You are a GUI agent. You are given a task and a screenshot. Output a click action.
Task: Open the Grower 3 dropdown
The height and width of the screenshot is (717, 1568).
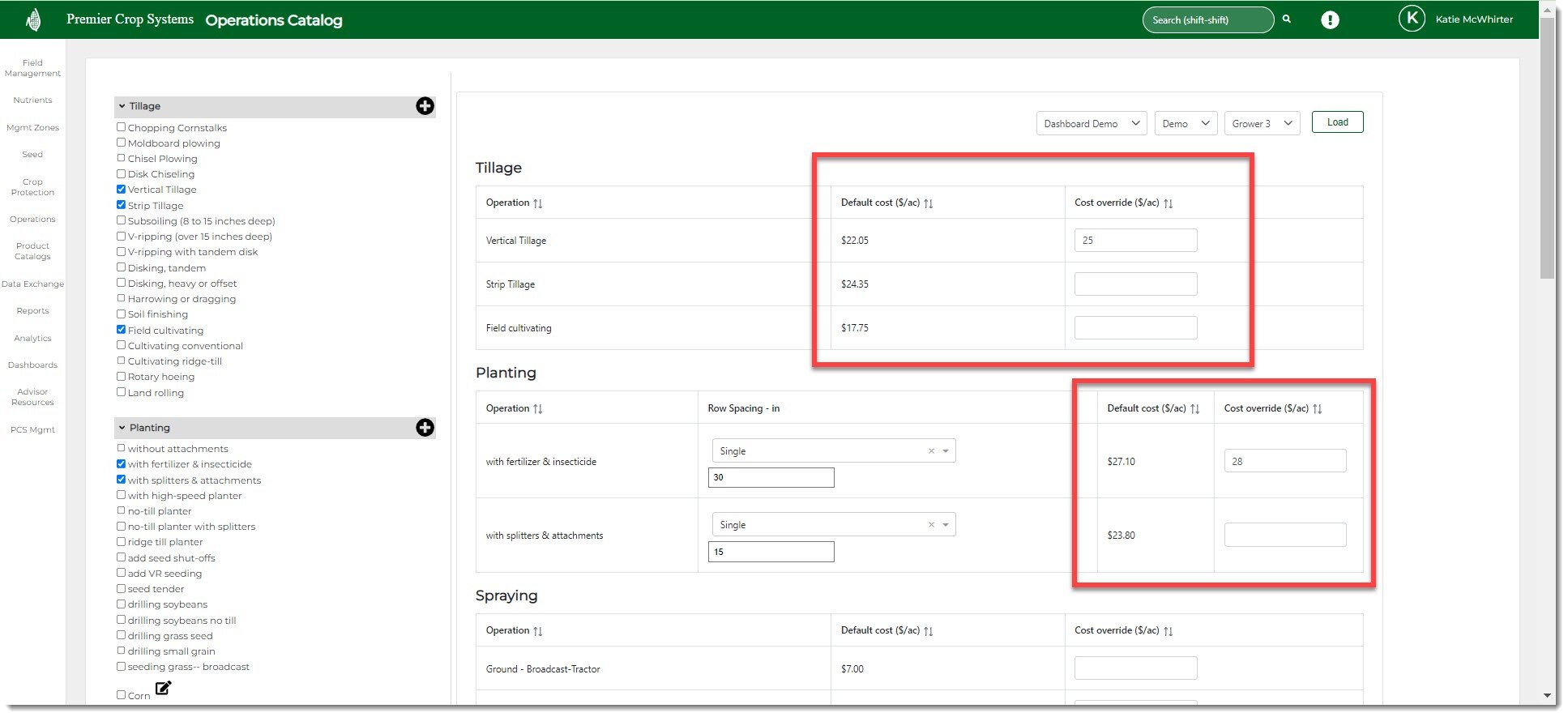(x=1262, y=124)
